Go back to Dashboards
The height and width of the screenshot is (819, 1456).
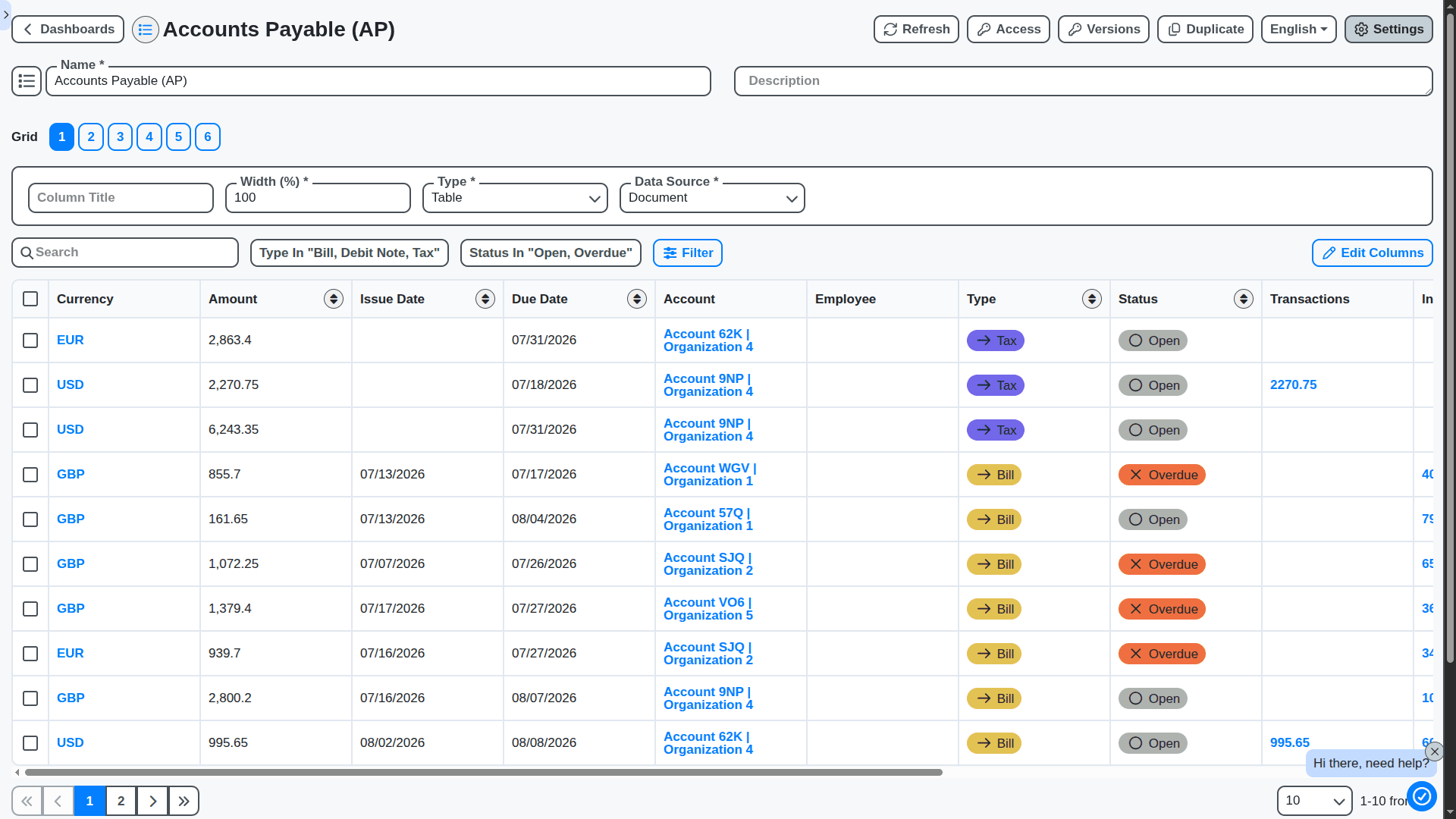(68, 30)
